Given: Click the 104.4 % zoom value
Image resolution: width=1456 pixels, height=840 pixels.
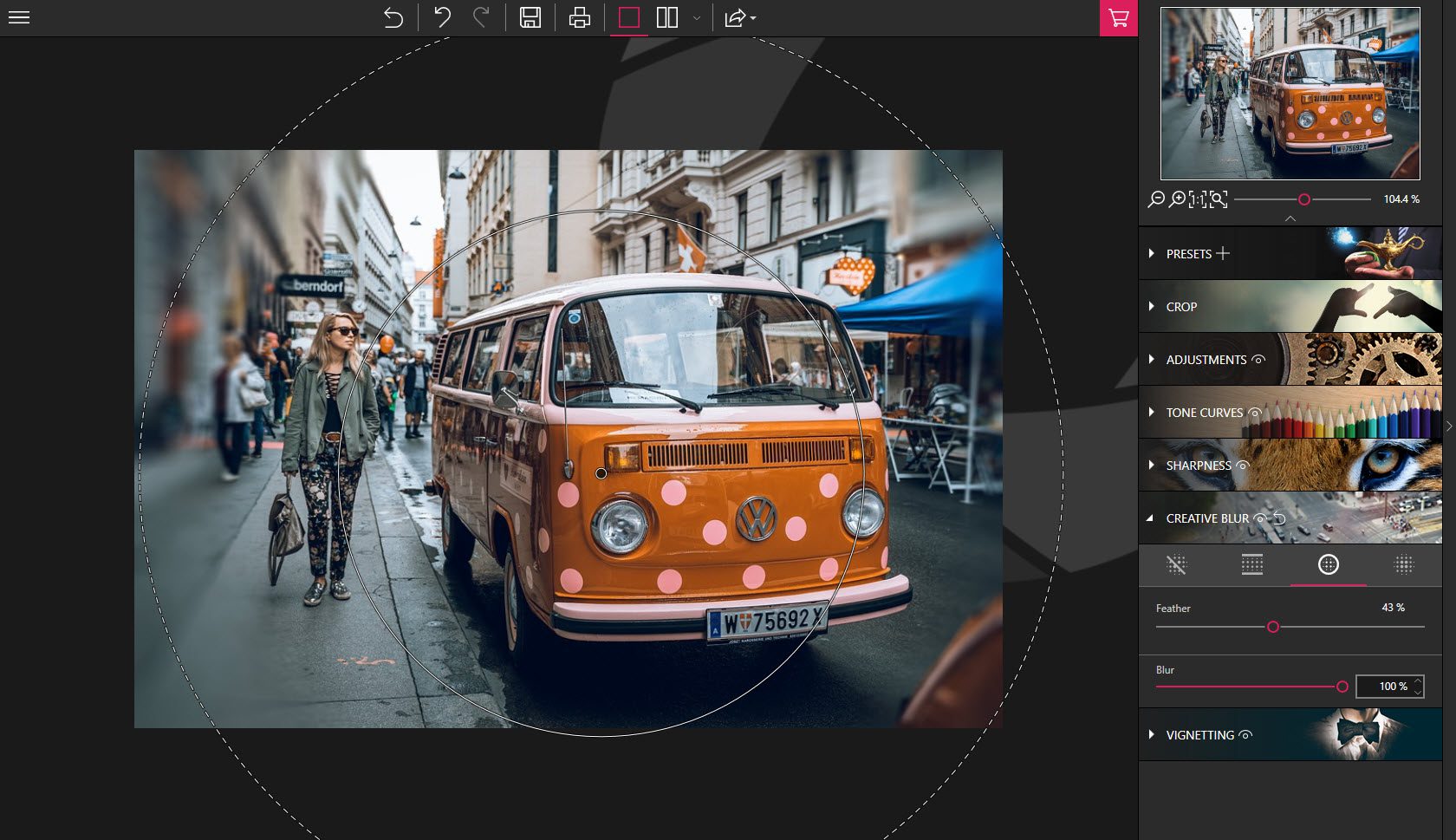Looking at the screenshot, I should tap(1401, 199).
